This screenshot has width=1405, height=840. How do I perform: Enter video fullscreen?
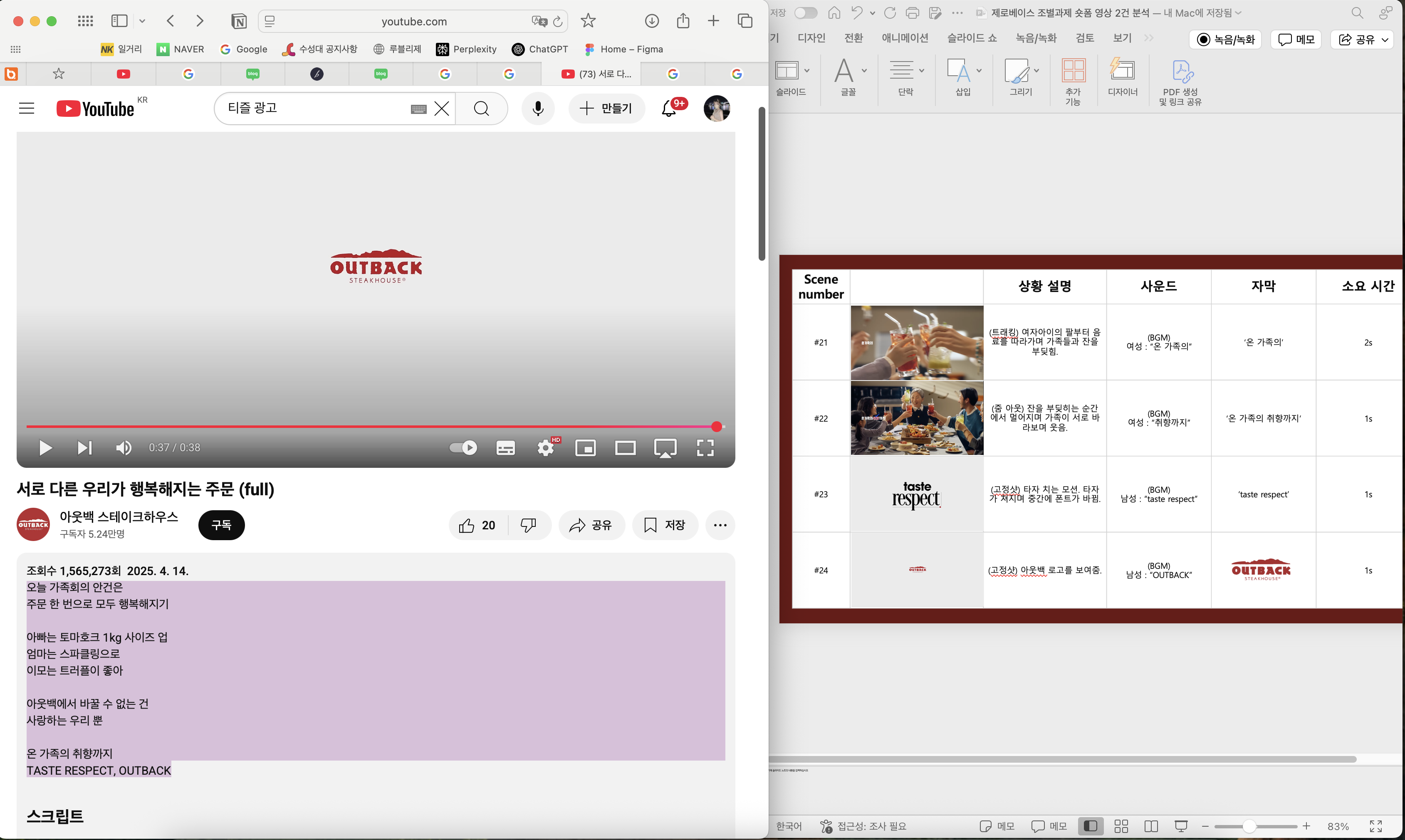(705, 448)
